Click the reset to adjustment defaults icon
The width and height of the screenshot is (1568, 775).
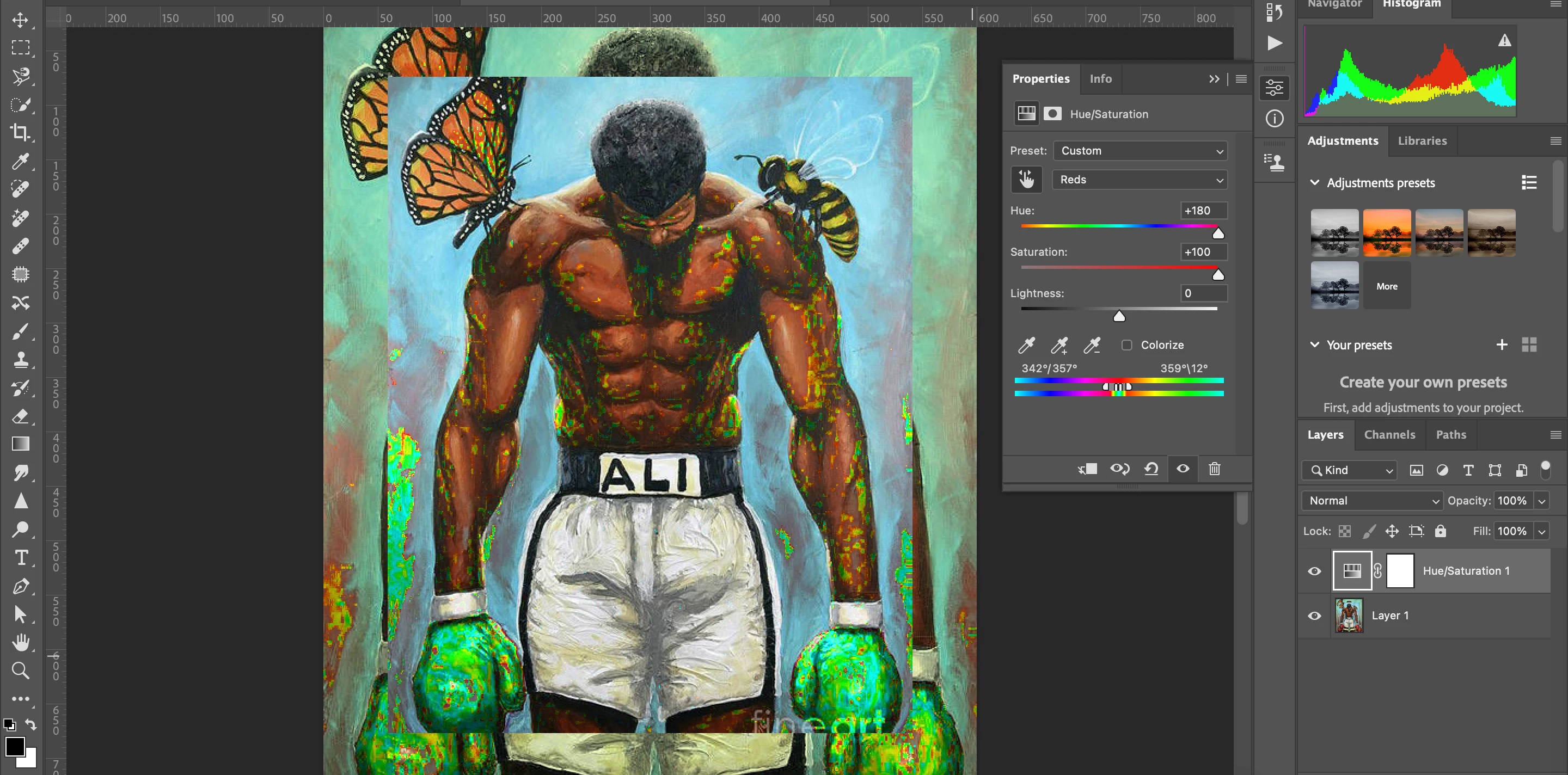point(1150,469)
